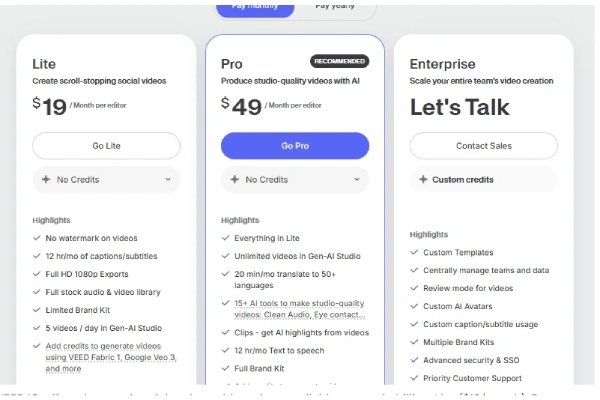Click the checkmark beside Custom Templates
600x400 pixels.
coord(414,252)
